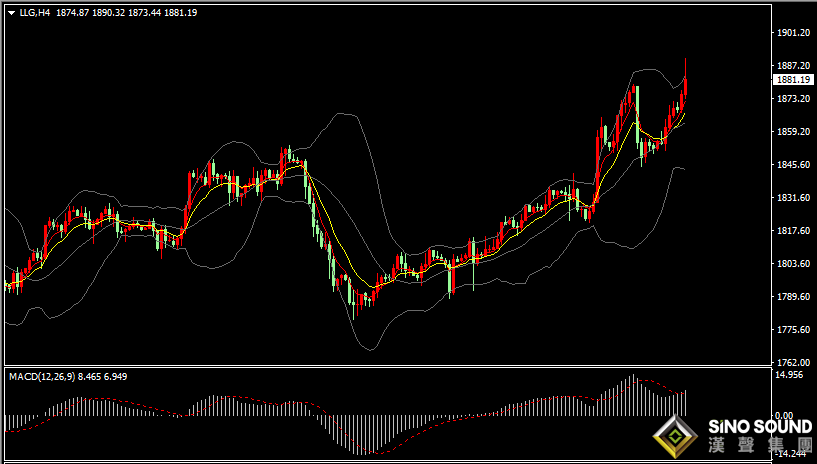Click the SINO SOUND watermark text
817x464 pixels.
[x=760, y=427]
